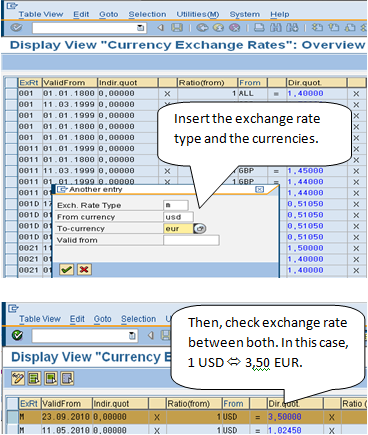Open the Table View menu in upper window
This screenshot has height=435, width=368.
point(41,14)
